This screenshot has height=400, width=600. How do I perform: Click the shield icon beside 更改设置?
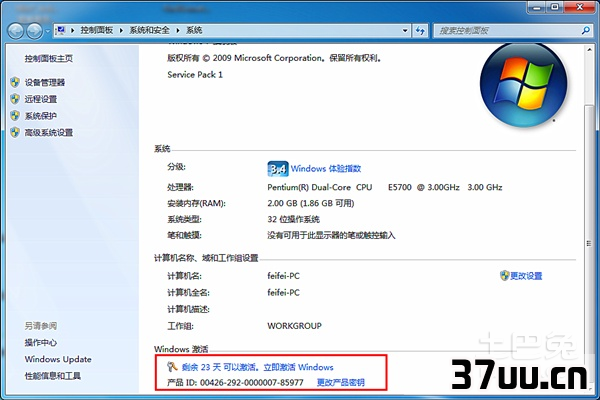(x=504, y=275)
